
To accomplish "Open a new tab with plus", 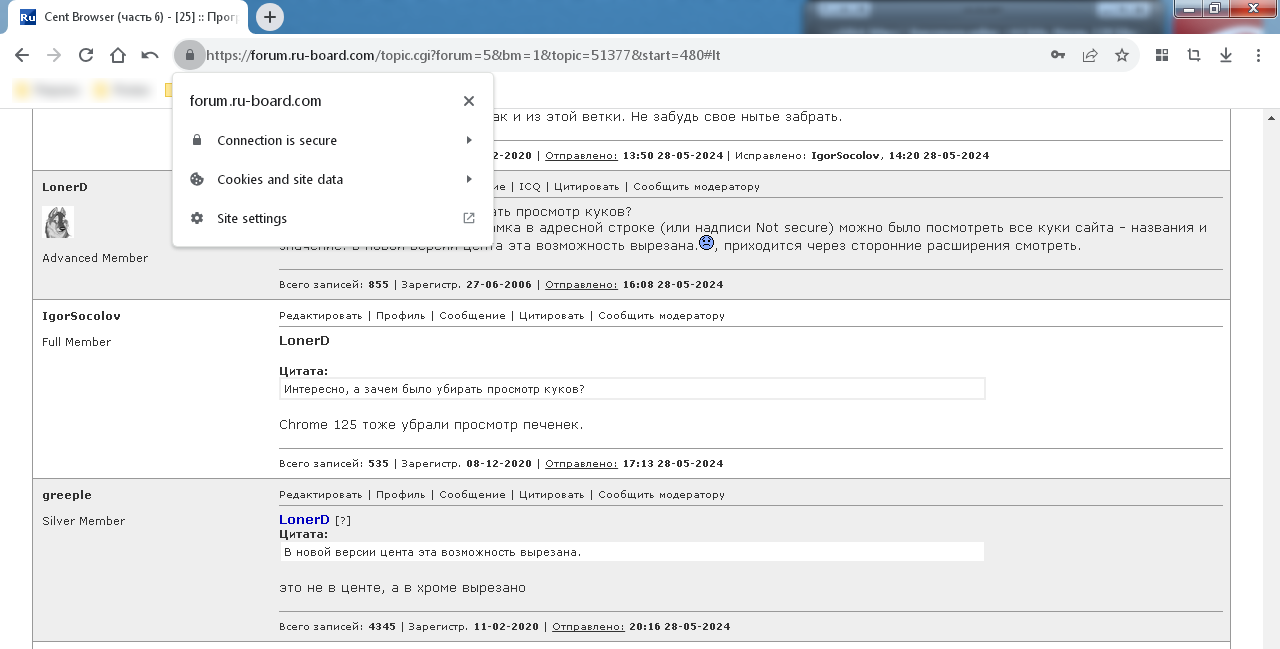I will pyautogui.click(x=270, y=17).
